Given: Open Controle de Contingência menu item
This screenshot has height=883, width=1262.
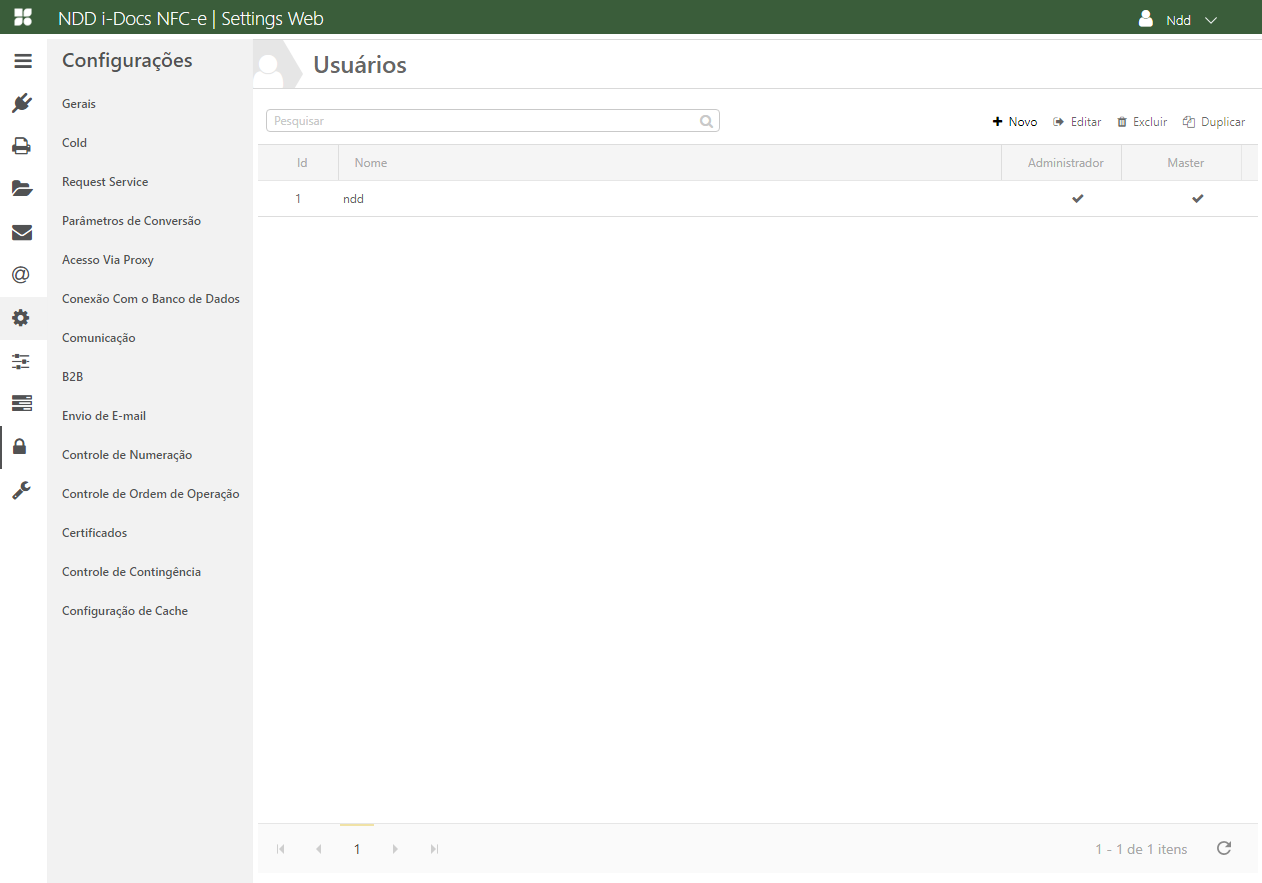Looking at the screenshot, I should pos(131,572).
